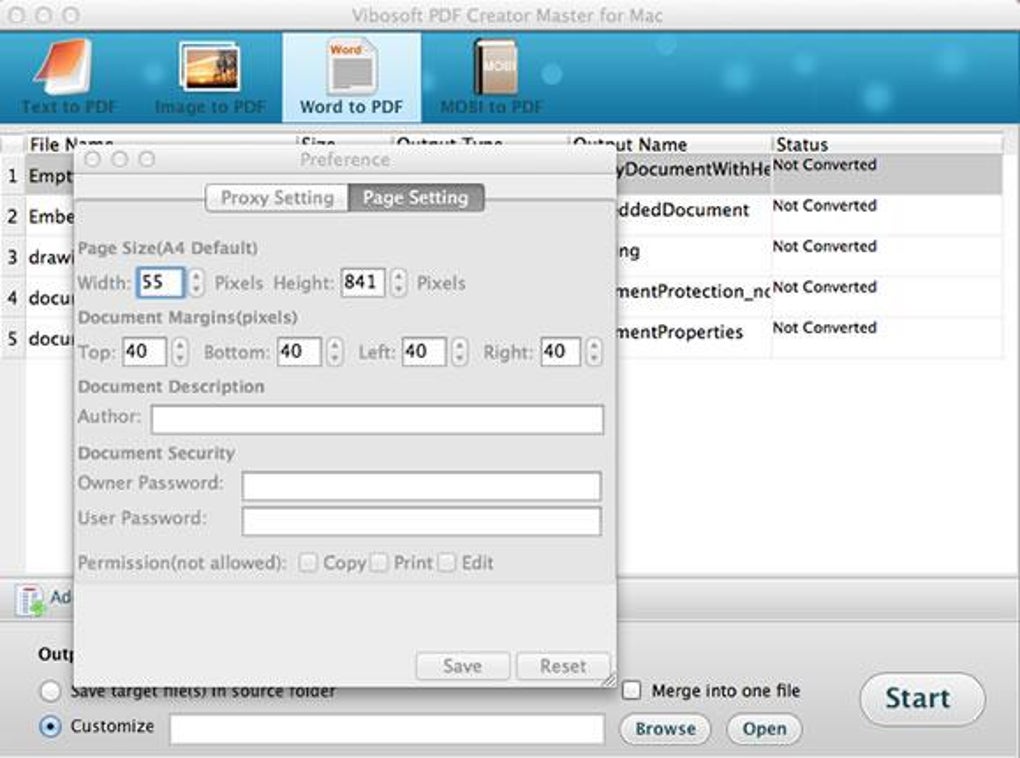The height and width of the screenshot is (758, 1020).
Task: Select Save target file(s) in source folder
Action: (x=51, y=691)
